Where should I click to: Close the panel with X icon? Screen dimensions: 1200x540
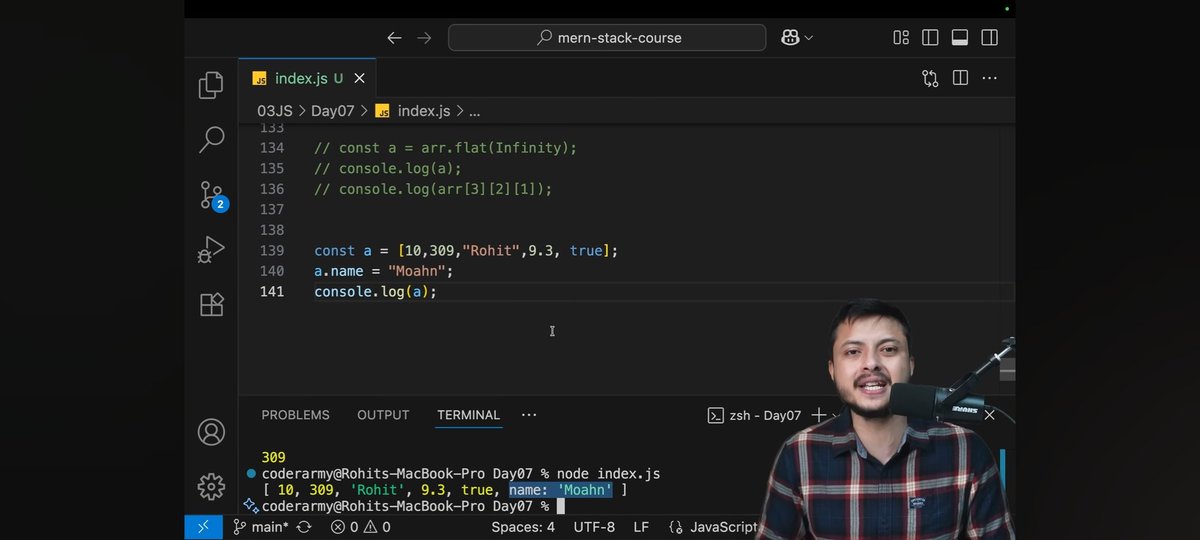[989, 415]
